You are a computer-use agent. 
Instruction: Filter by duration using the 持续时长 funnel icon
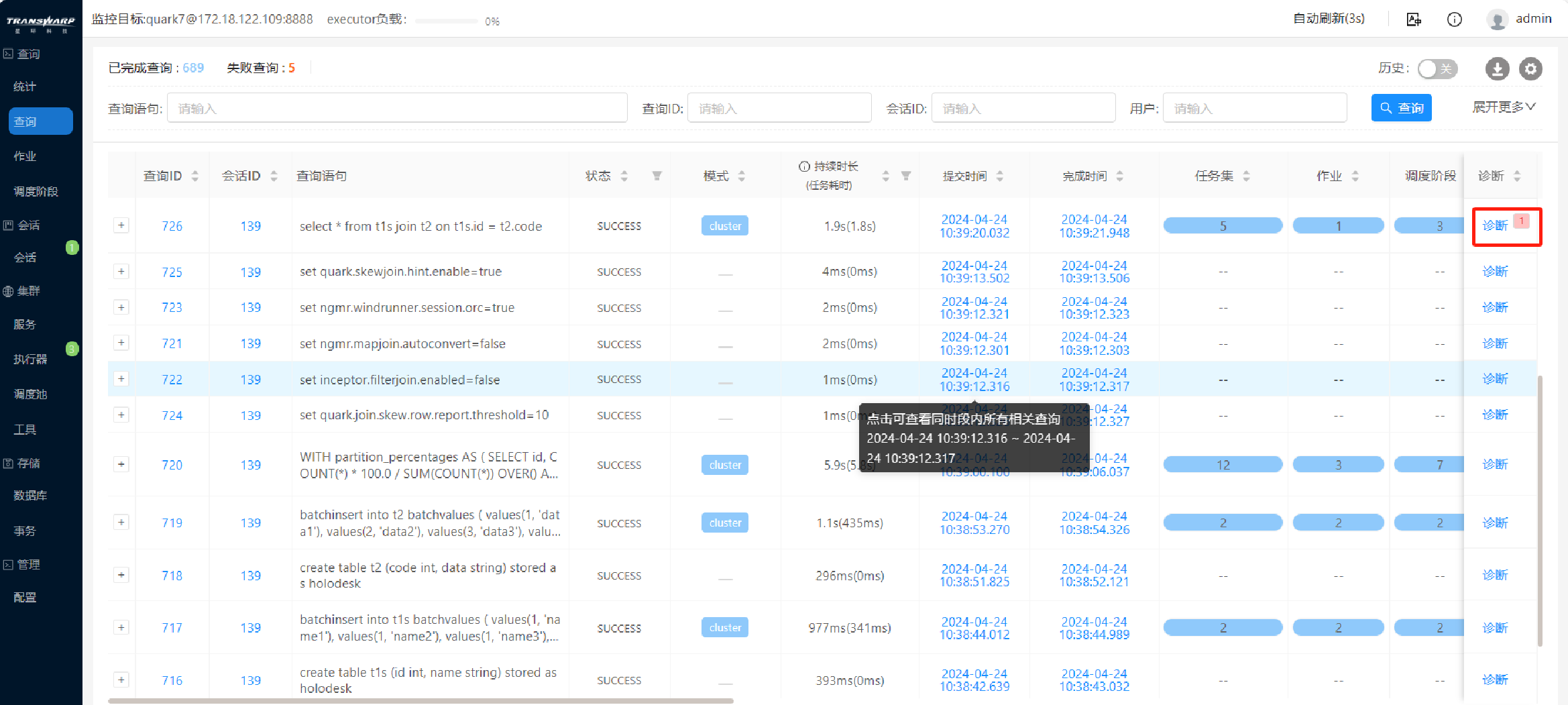[x=905, y=176]
